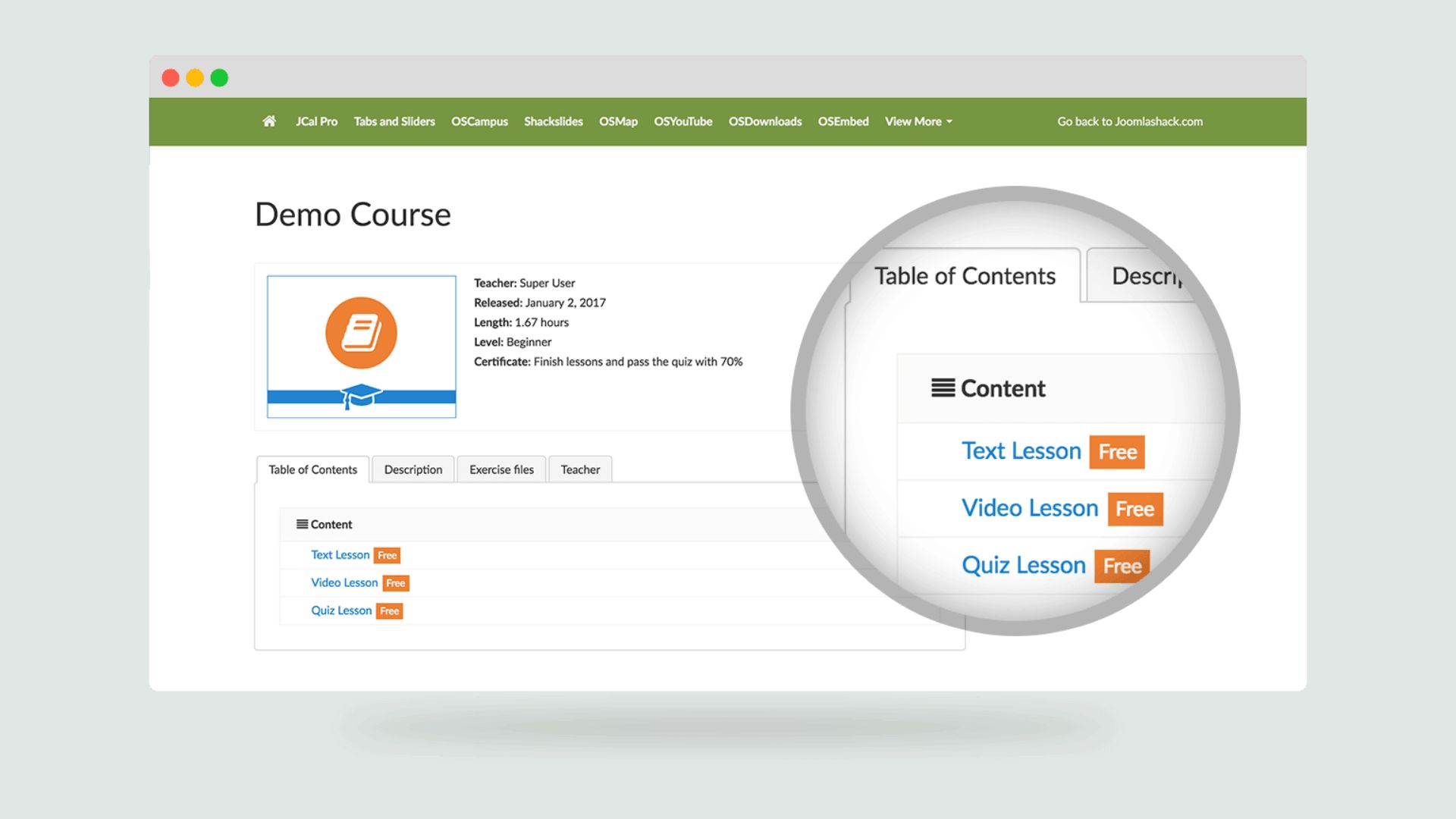Open the OSEmbed nav link

point(843,121)
